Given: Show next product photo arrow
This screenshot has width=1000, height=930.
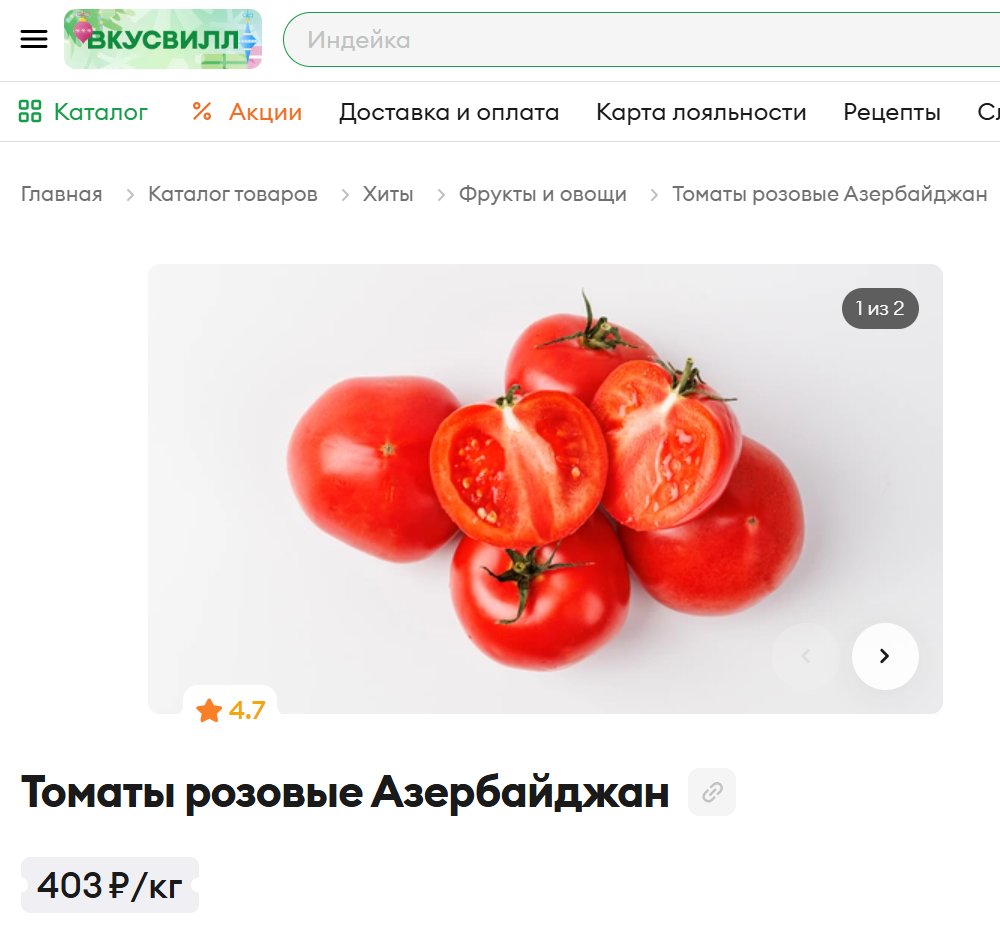Looking at the screenshot, I should click(x=885, y=656).
